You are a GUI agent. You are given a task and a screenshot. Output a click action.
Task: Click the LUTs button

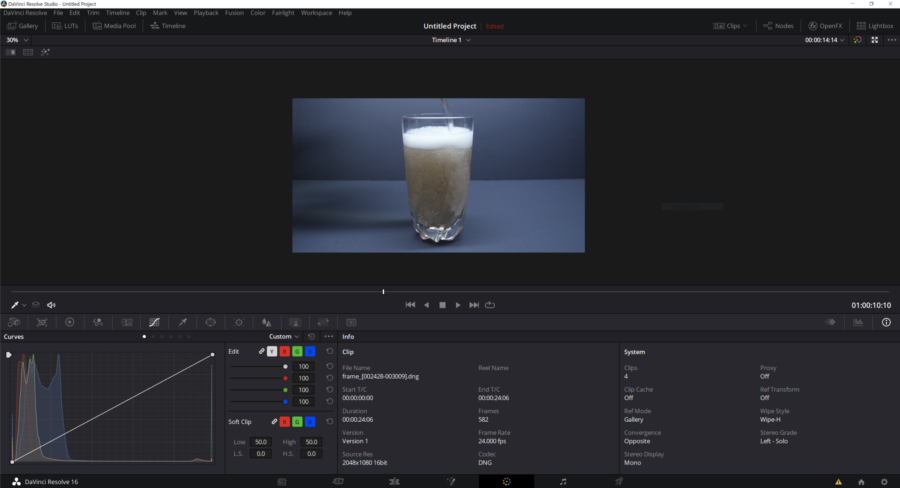pos(65,25)
